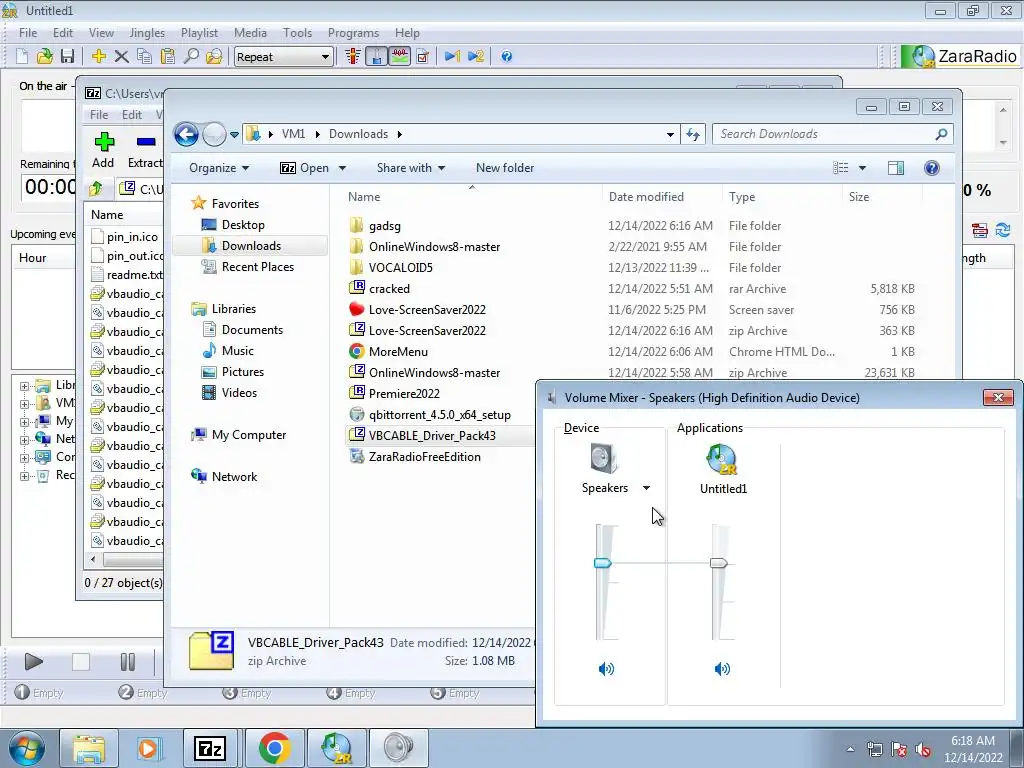1024x768 pixels.
Task: Click the New folder button
Action: coord(505,168)
